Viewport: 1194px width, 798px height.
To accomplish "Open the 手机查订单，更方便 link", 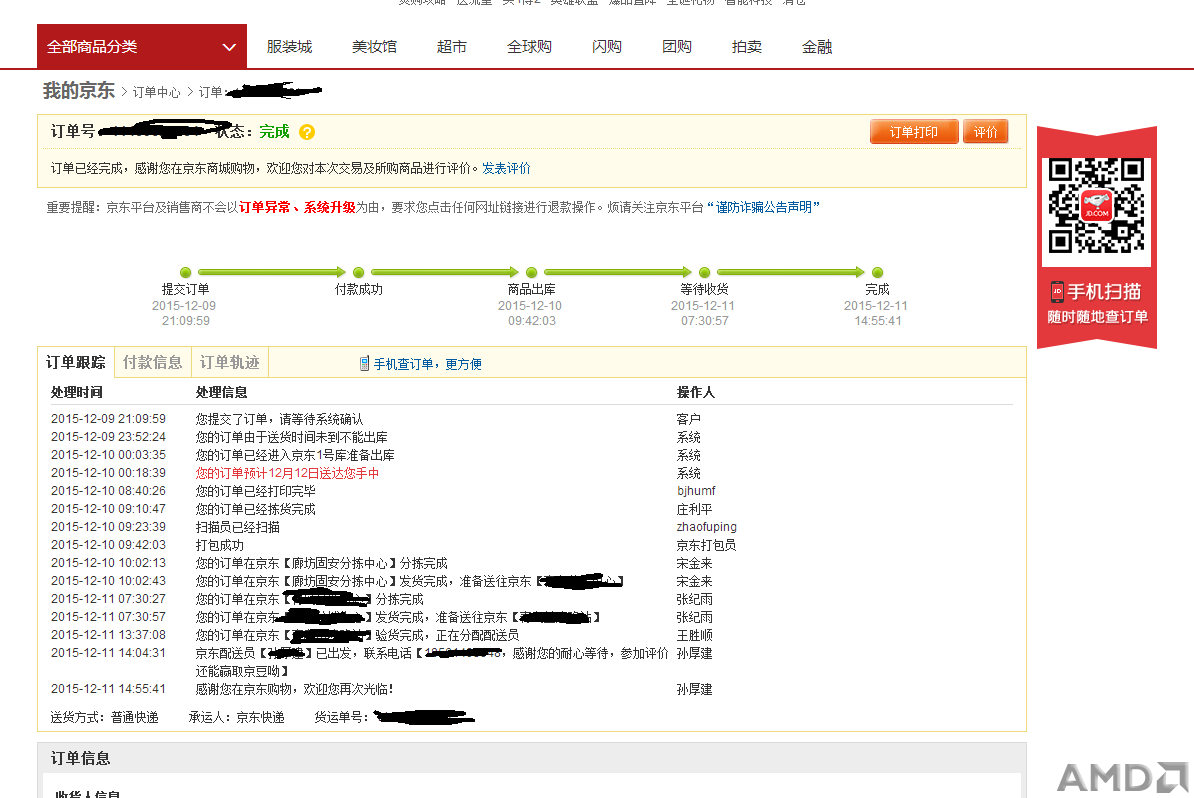I will click(x=427, y=364).
